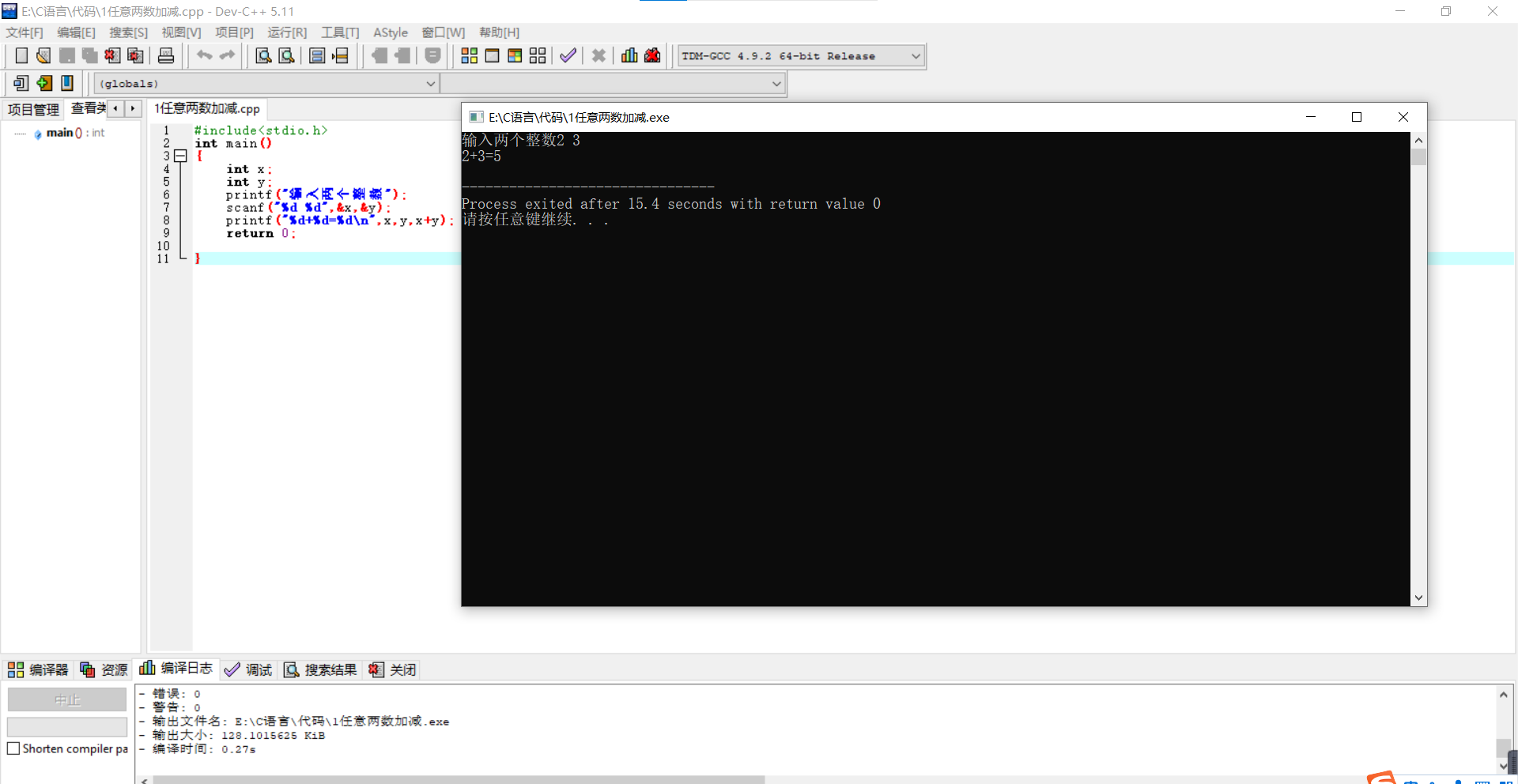Click the 关闭 bottom panel tab

tap(392, 669)
